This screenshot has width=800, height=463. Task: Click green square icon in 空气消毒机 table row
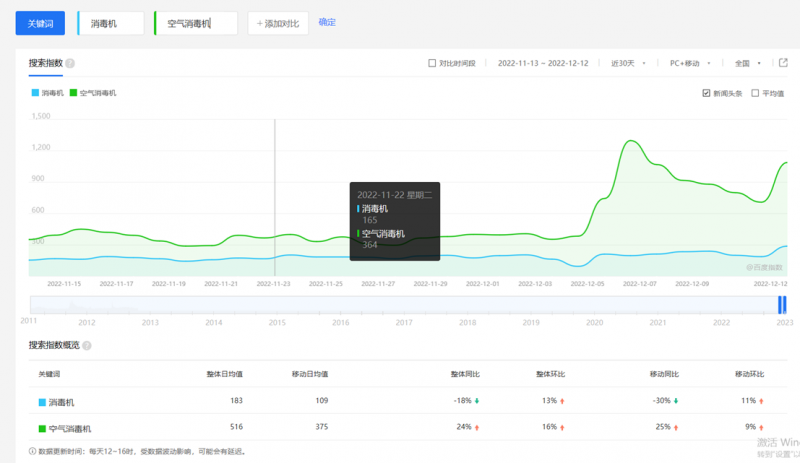(x=42, y=429)
